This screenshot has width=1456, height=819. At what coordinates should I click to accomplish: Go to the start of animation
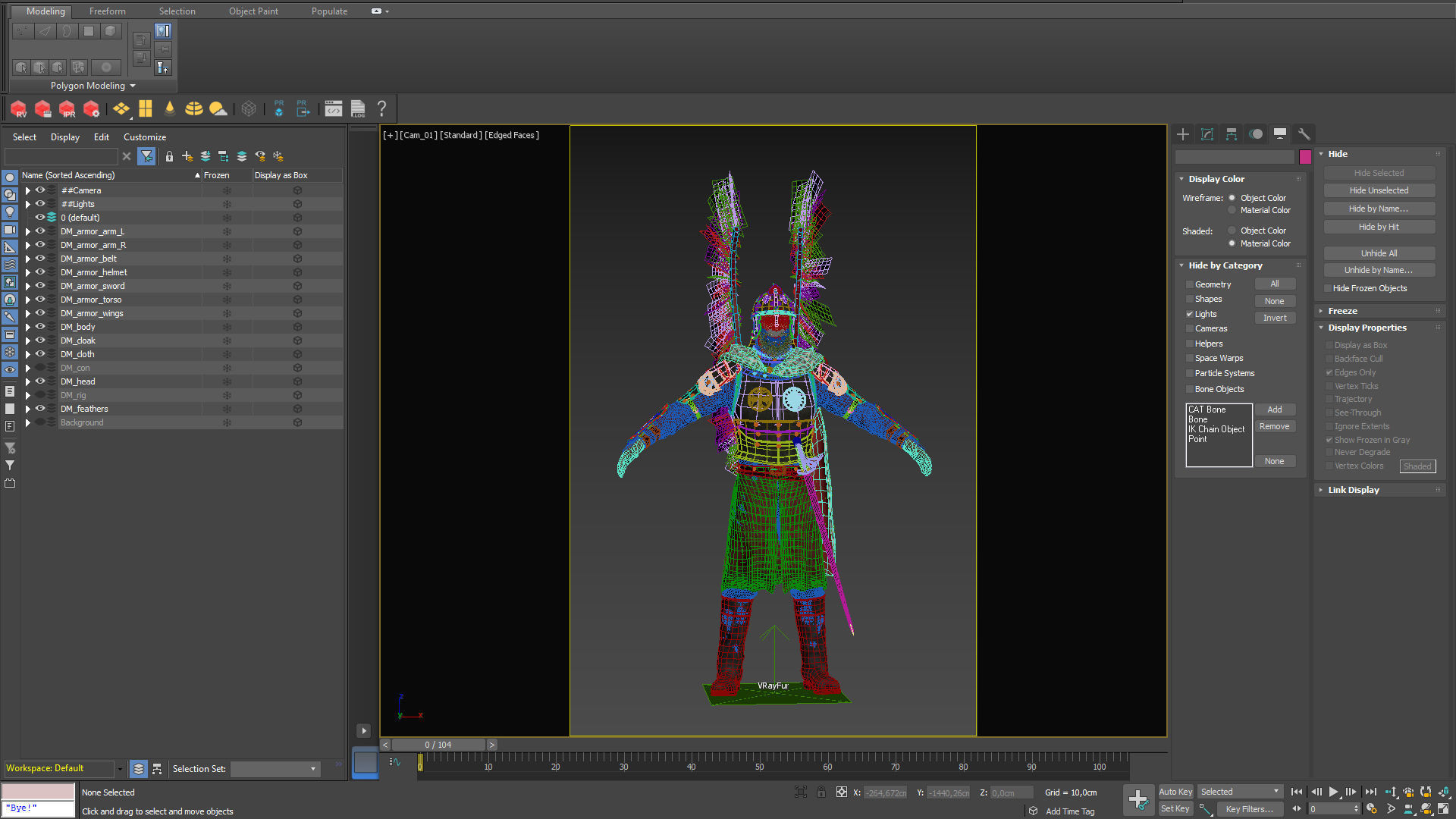coord(1297,792)
